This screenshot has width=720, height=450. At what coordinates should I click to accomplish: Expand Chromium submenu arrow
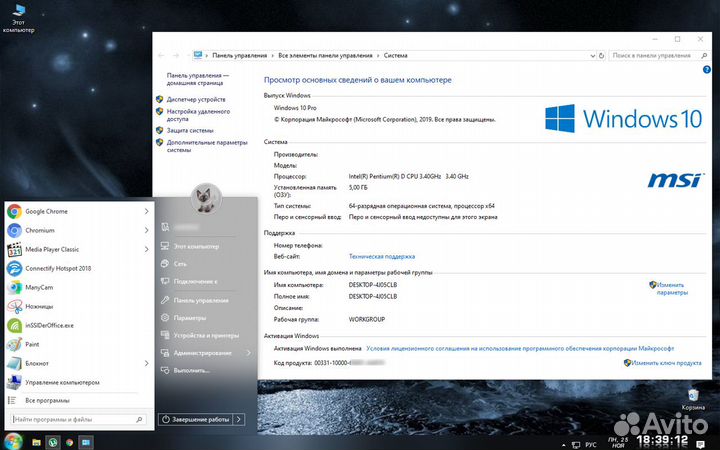146,230
